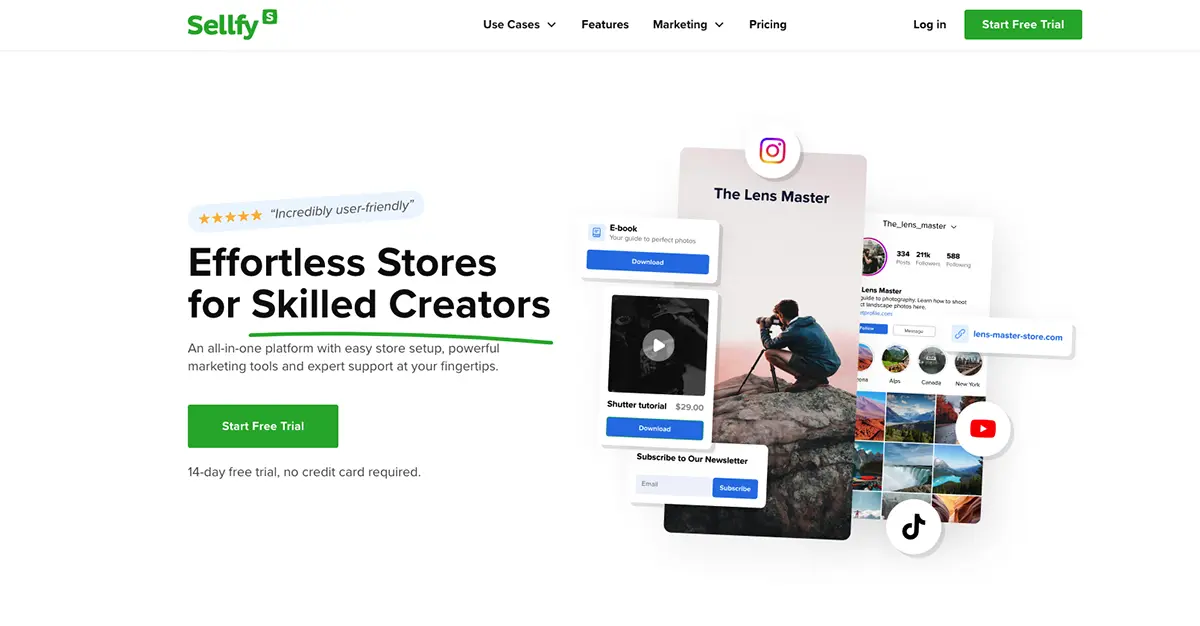Click the hero Start Free Trial button

coord(263,426)
